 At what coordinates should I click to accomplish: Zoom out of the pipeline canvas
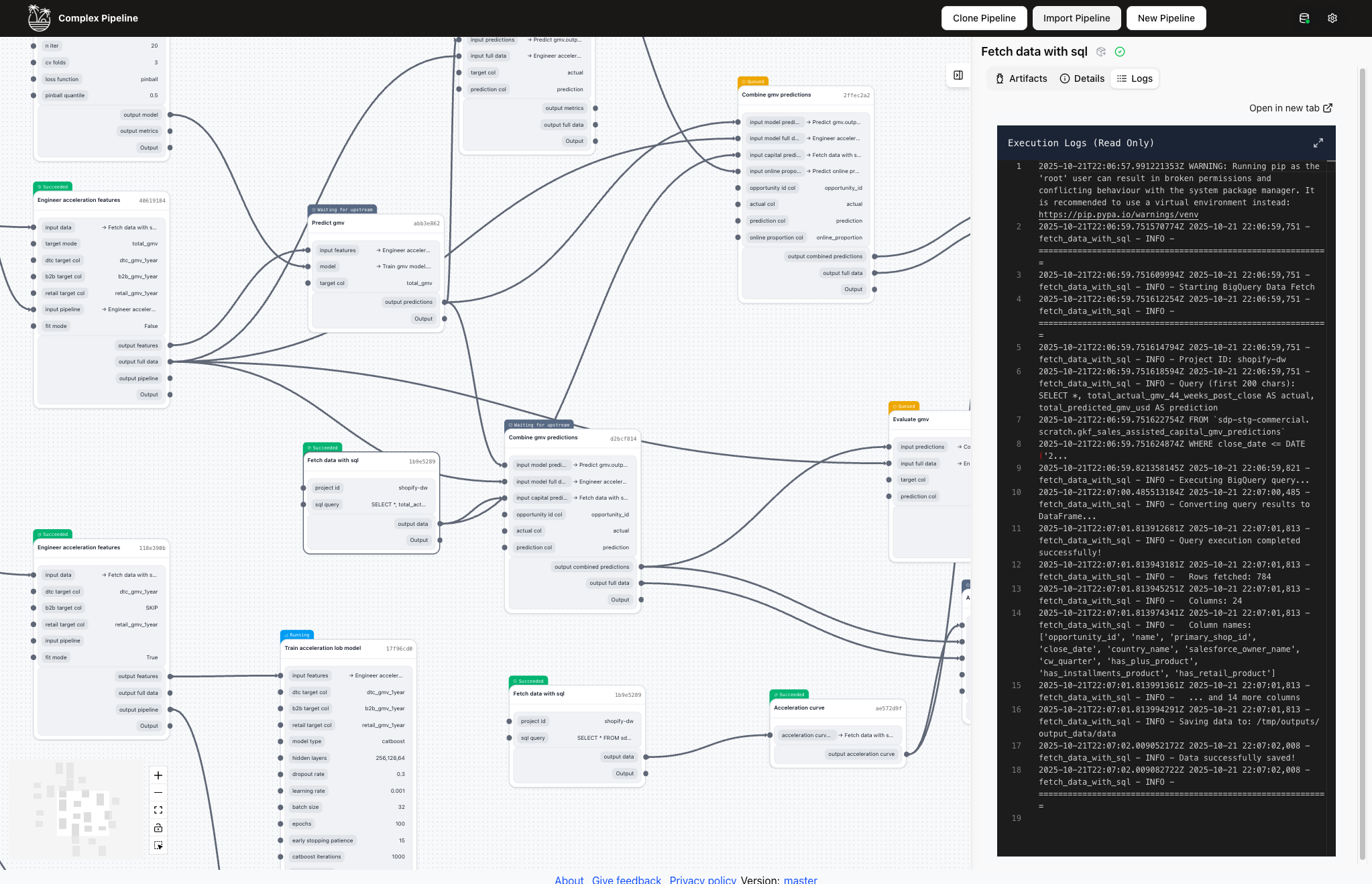158,792
